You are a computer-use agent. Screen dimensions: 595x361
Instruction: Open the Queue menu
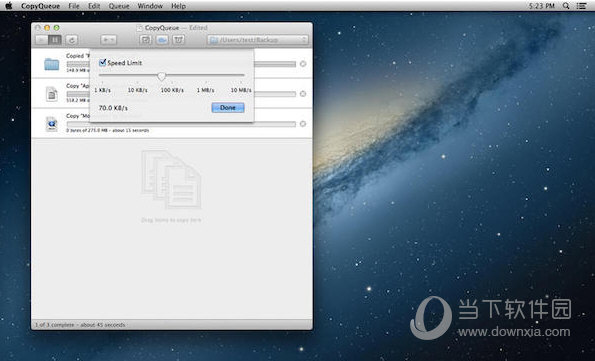pos(119,6)
